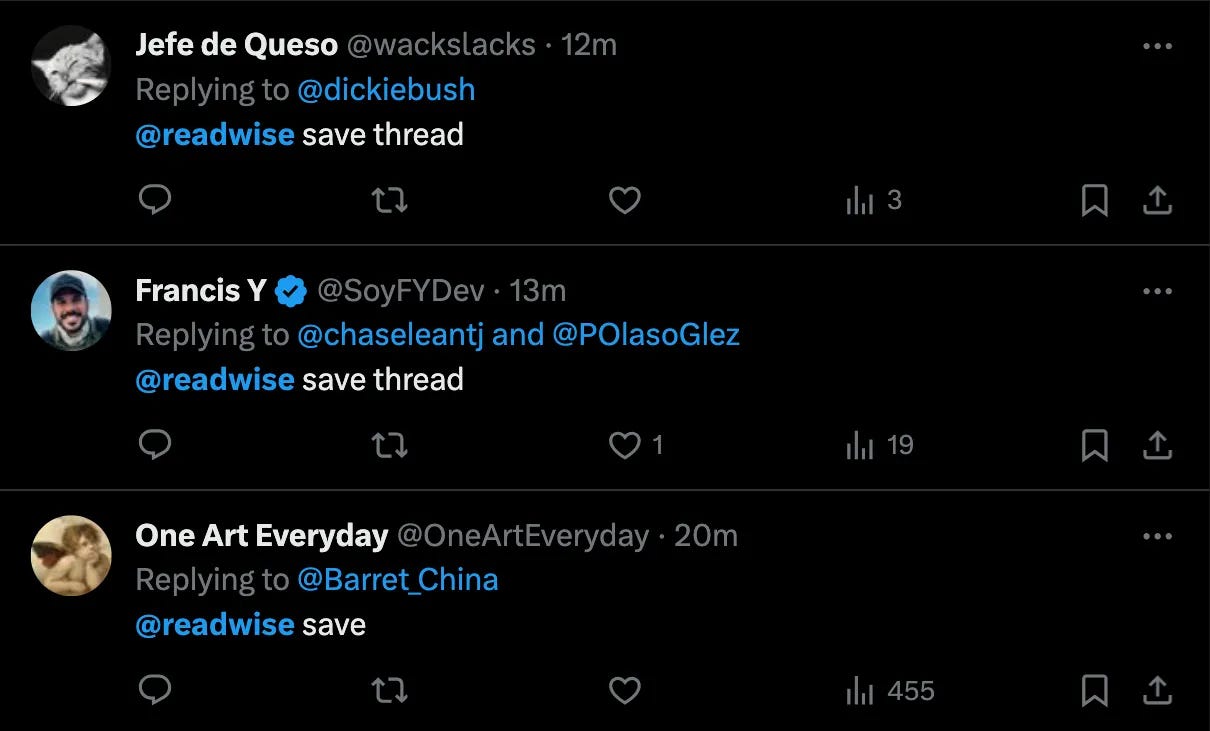Open more options for Jefe de Queso's tweet
This screenshot has width=1210, height=731.
pyautogui.click(x=1157, y=46)
